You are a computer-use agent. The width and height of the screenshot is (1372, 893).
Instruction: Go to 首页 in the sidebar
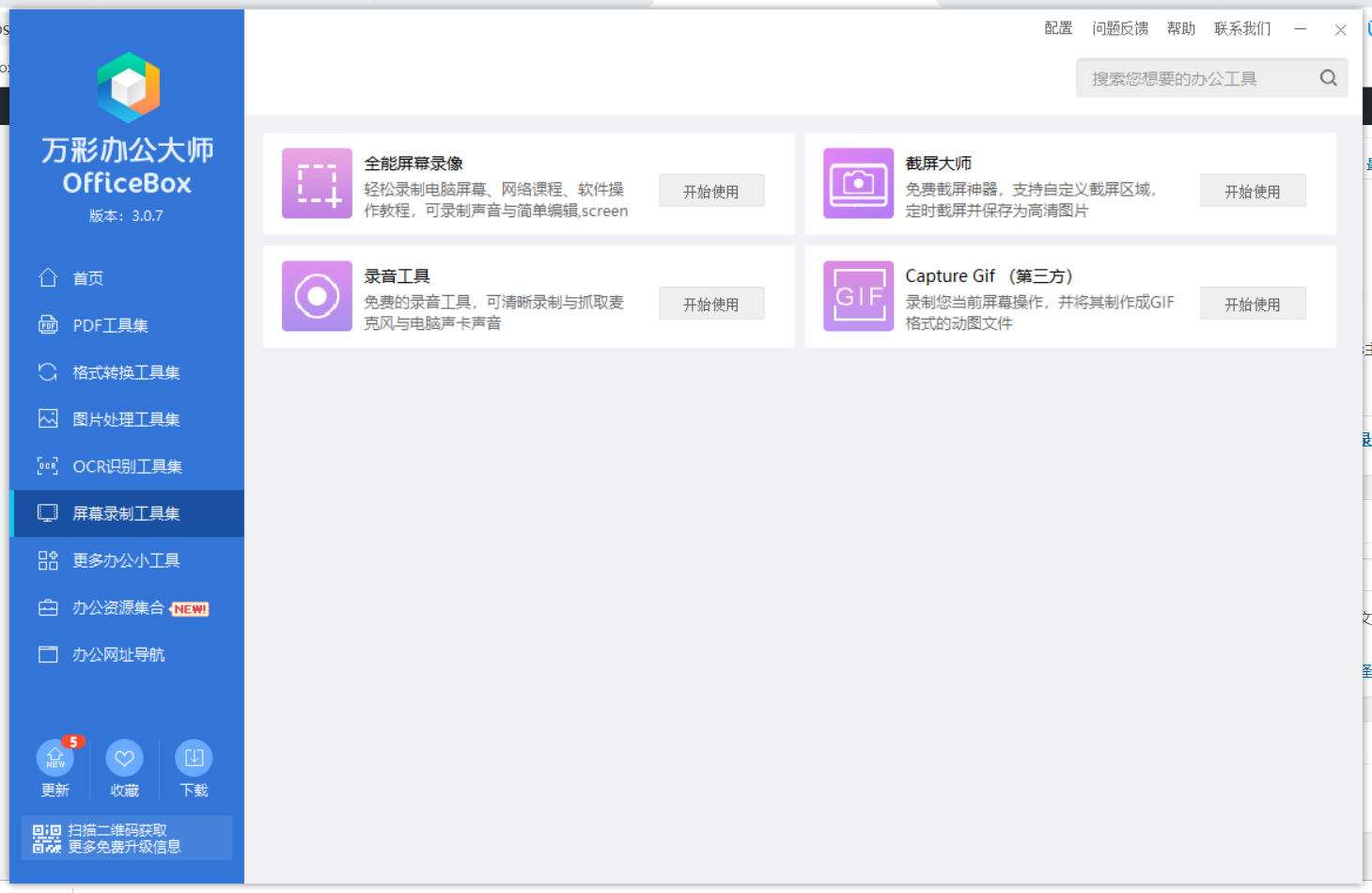[x=127, y=278]
